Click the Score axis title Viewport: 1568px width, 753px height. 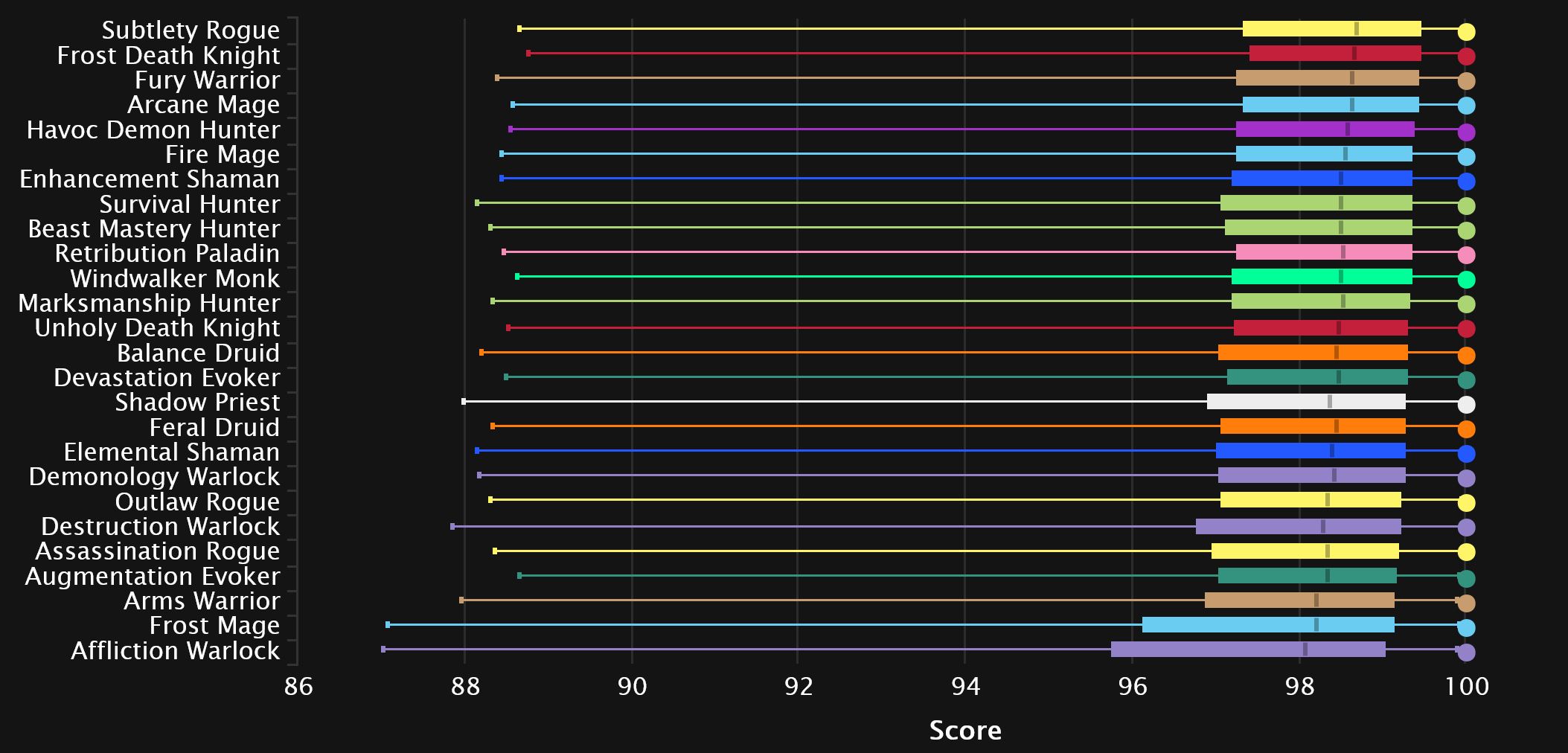(x=965, y=731)
